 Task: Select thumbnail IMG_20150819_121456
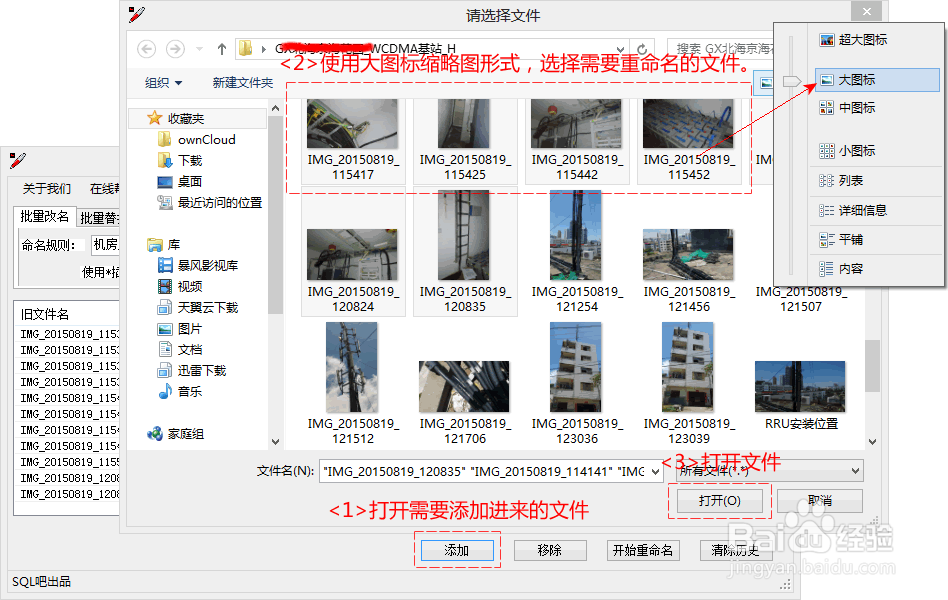click(689, 272)
